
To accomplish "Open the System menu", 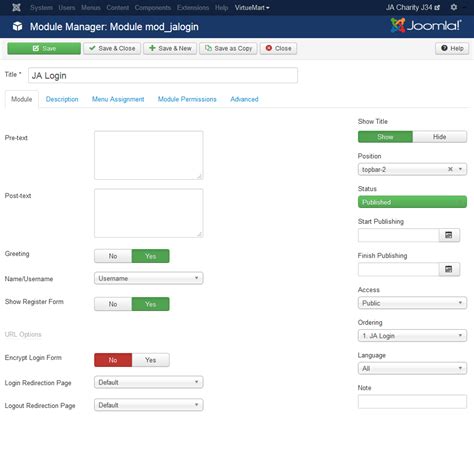I will tap(41, 7).
